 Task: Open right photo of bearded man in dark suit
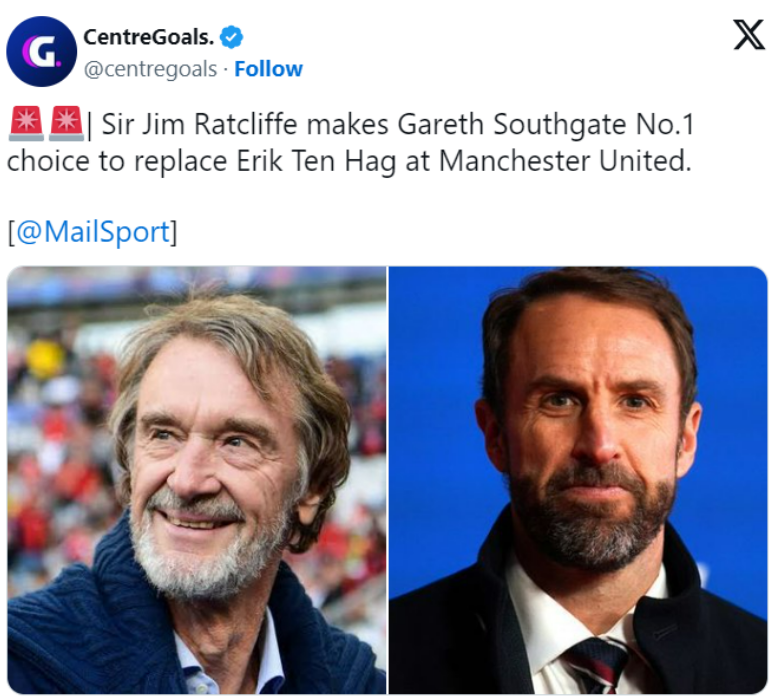[x=578, y=480]
